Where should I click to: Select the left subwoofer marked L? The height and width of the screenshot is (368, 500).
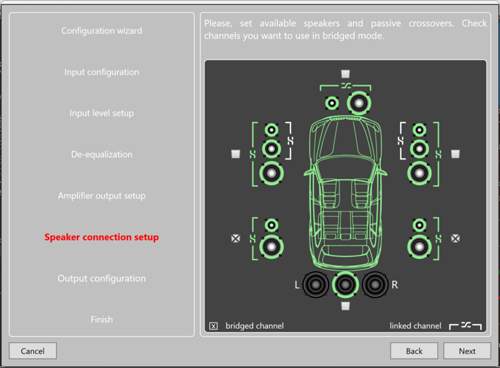point(316,285)
